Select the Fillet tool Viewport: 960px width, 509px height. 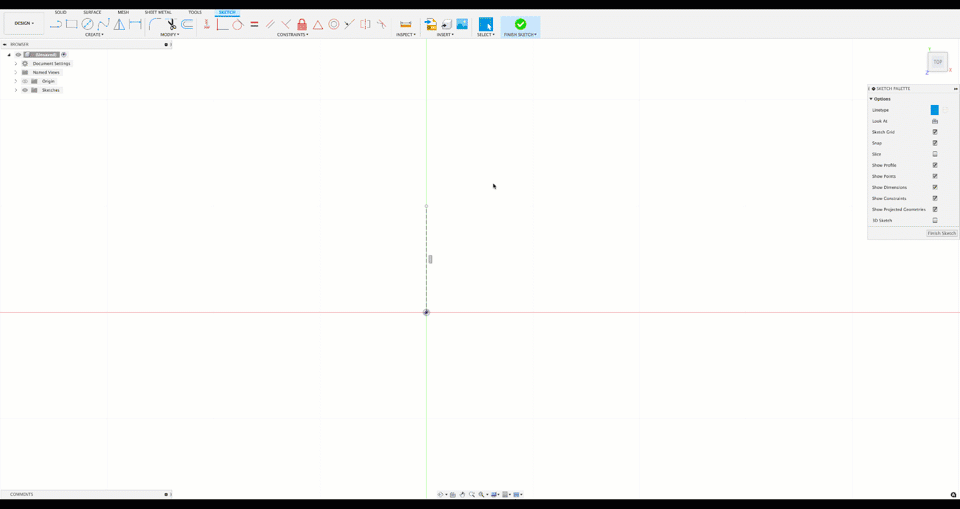click(155, 25)
